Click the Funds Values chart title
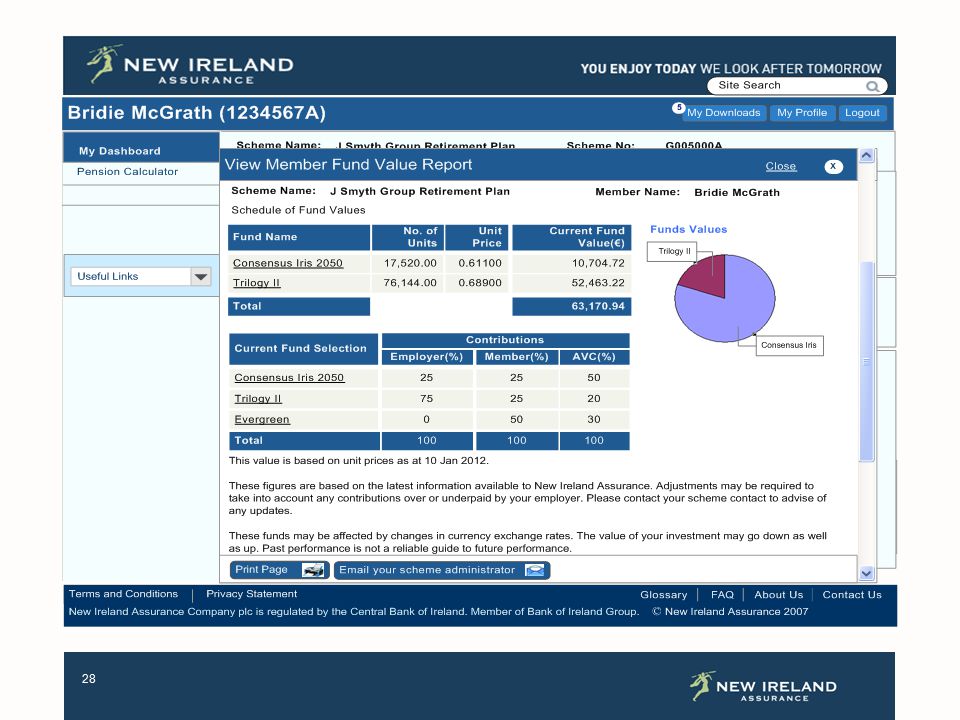This screenshot has width=960, height=720. pyautogui.click(x=689, y=230)
